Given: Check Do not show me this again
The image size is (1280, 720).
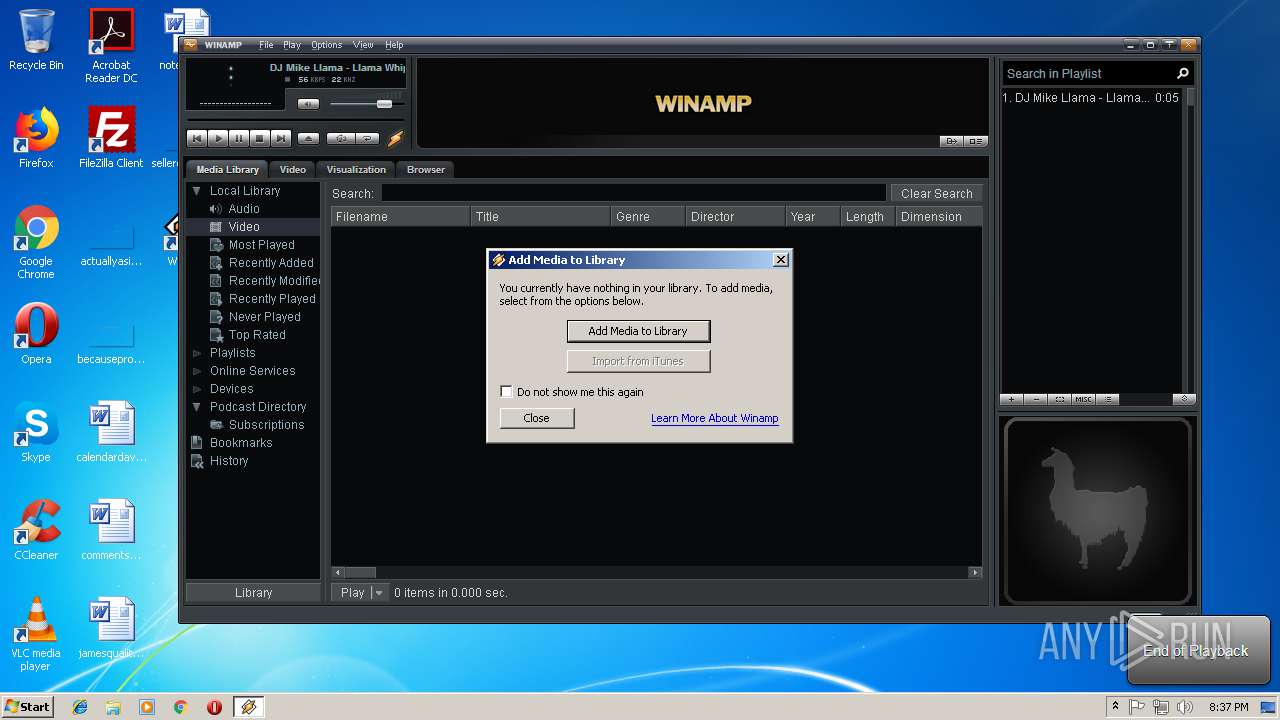Looking at the screenshot, I should pos(506,391).
